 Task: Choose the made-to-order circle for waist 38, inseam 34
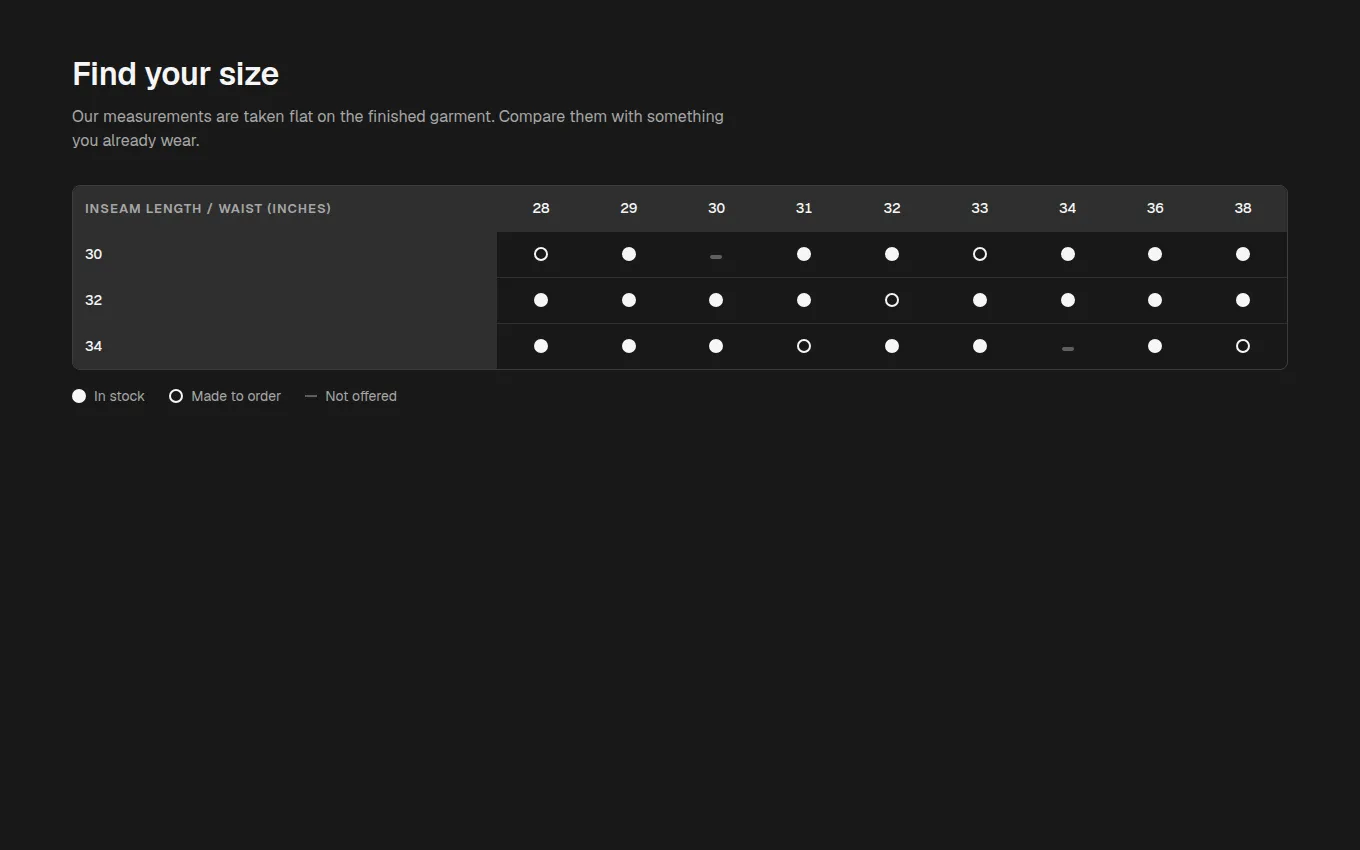coord(1243,346)
